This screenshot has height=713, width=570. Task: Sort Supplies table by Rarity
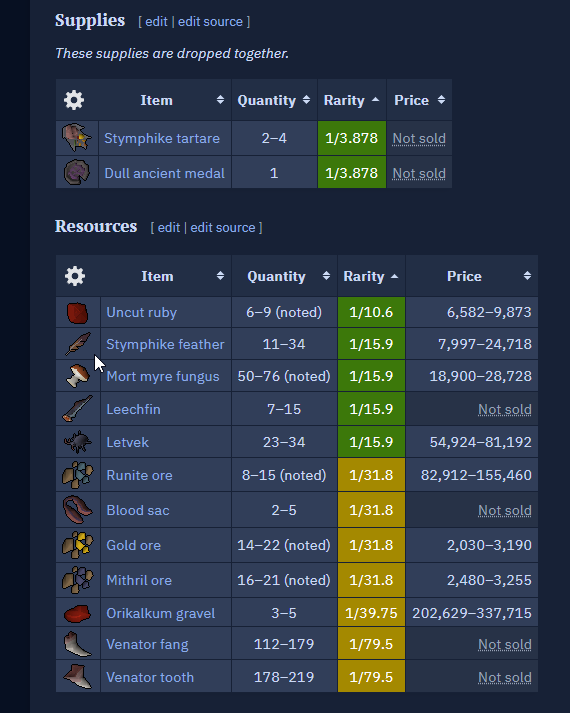tap(351, 100)
